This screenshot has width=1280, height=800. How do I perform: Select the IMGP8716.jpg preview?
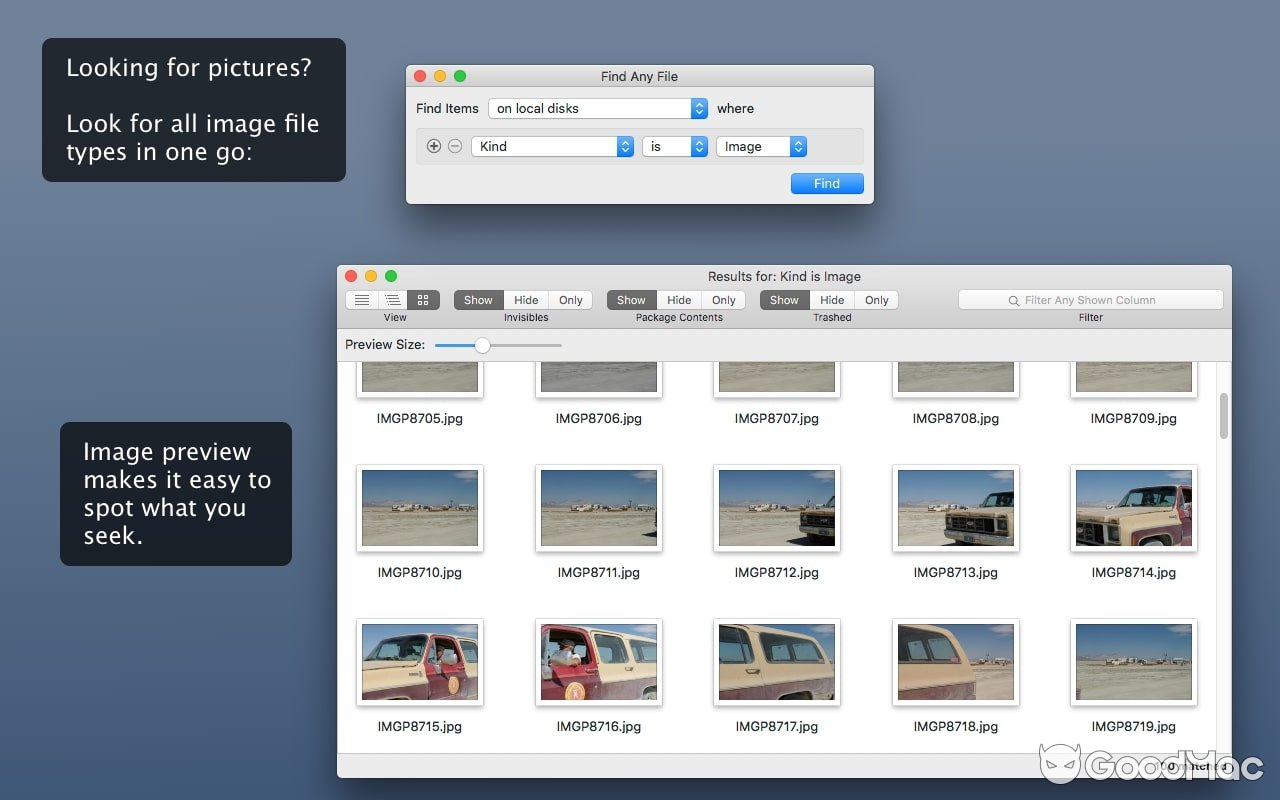pyautogui.click(x=598, y=662)
